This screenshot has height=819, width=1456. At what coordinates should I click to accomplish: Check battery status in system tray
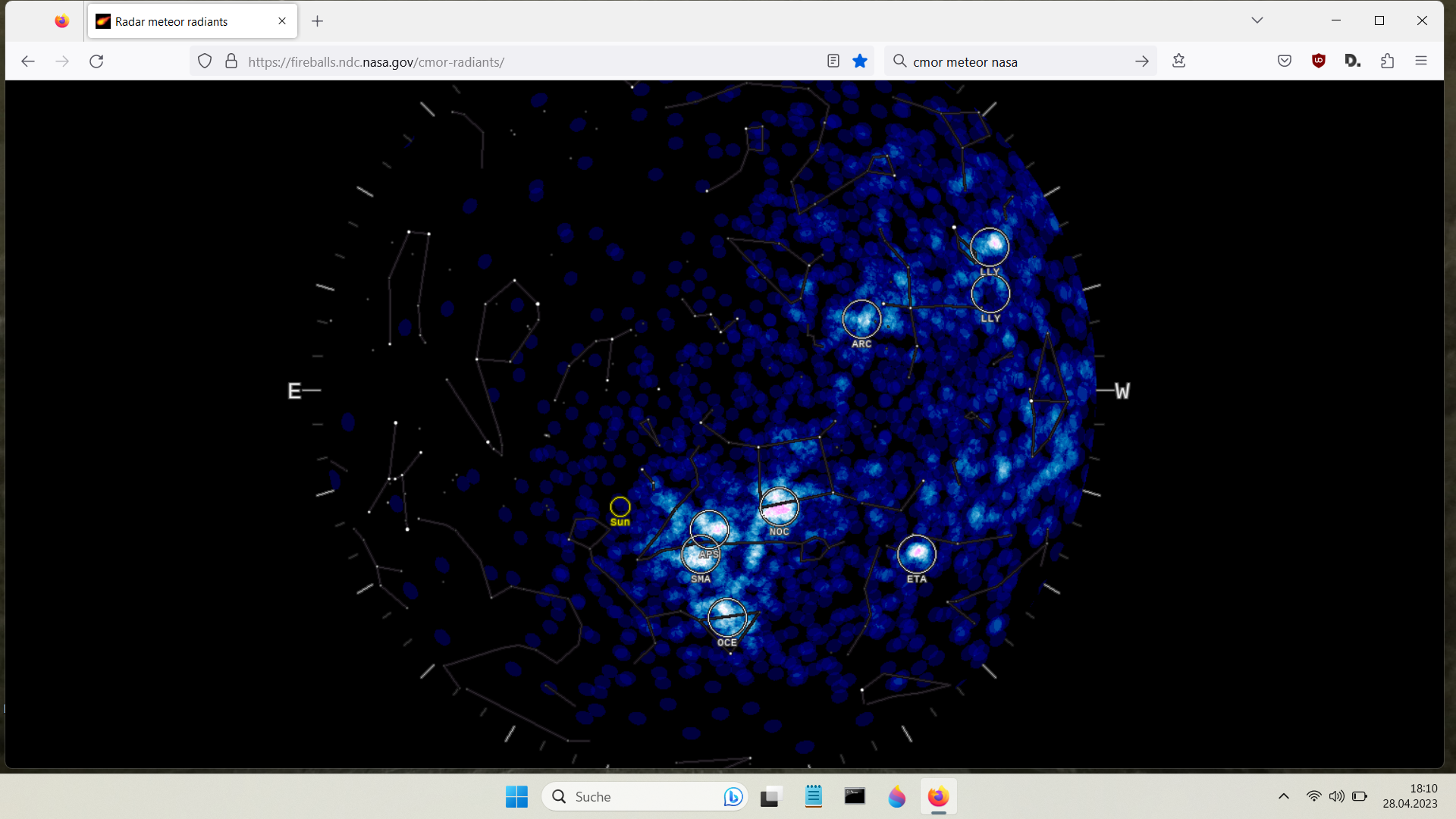click(1360, 796)
